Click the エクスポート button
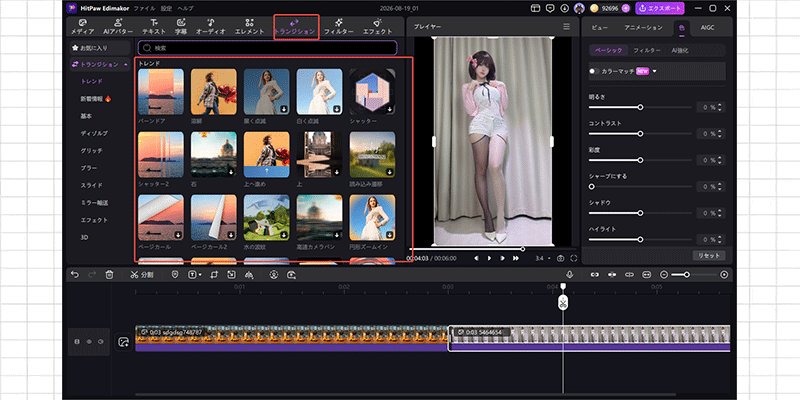This screenshot has height=400, width=800. (660, 8)
